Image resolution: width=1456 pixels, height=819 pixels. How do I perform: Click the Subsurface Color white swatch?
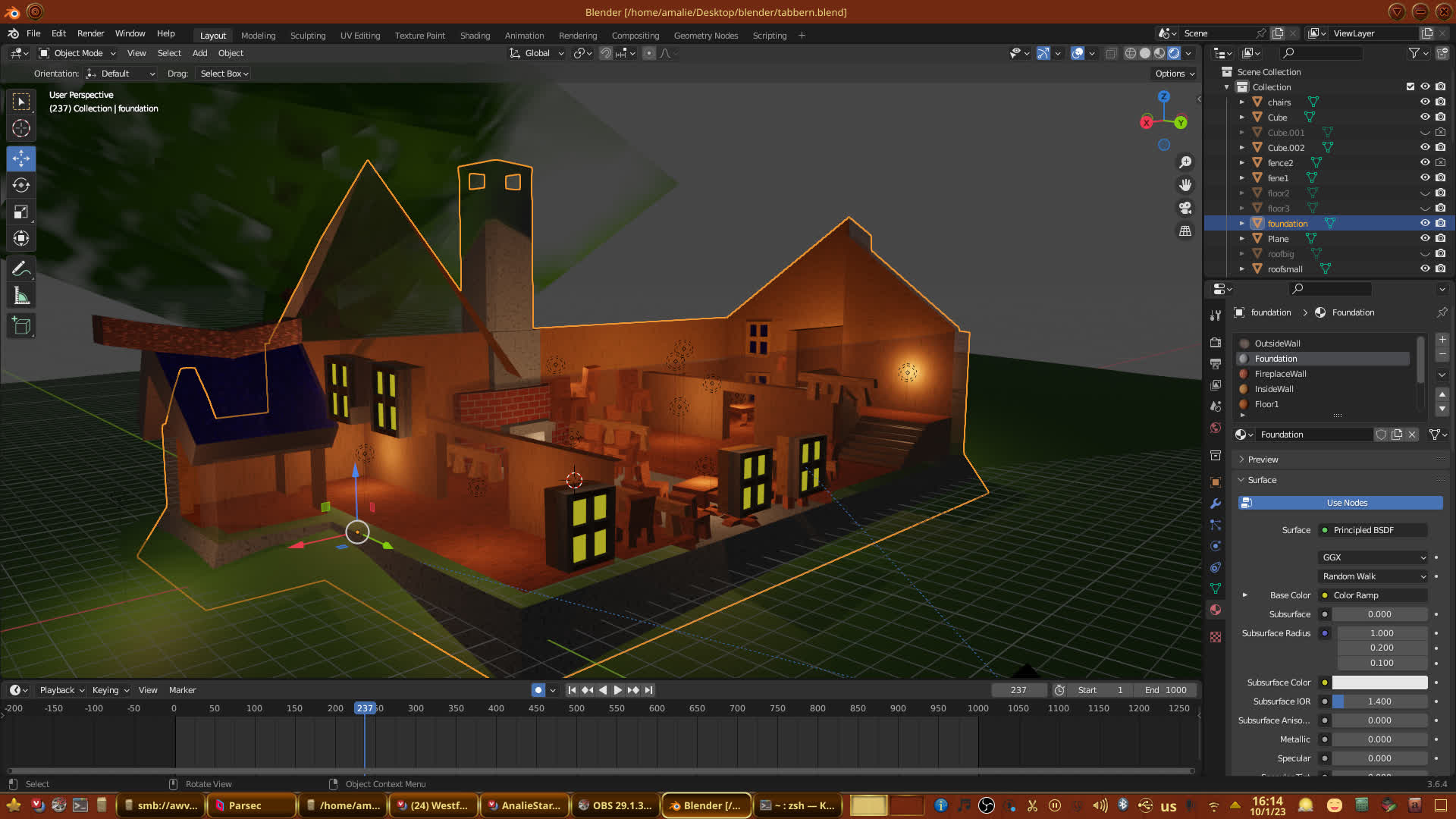click(1379, 682)
